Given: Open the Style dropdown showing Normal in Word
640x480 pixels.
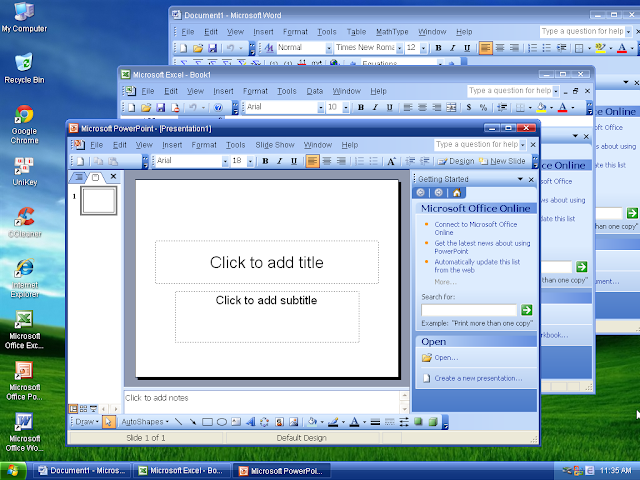Looking at the screenshot, I should [x=329, y=48].
